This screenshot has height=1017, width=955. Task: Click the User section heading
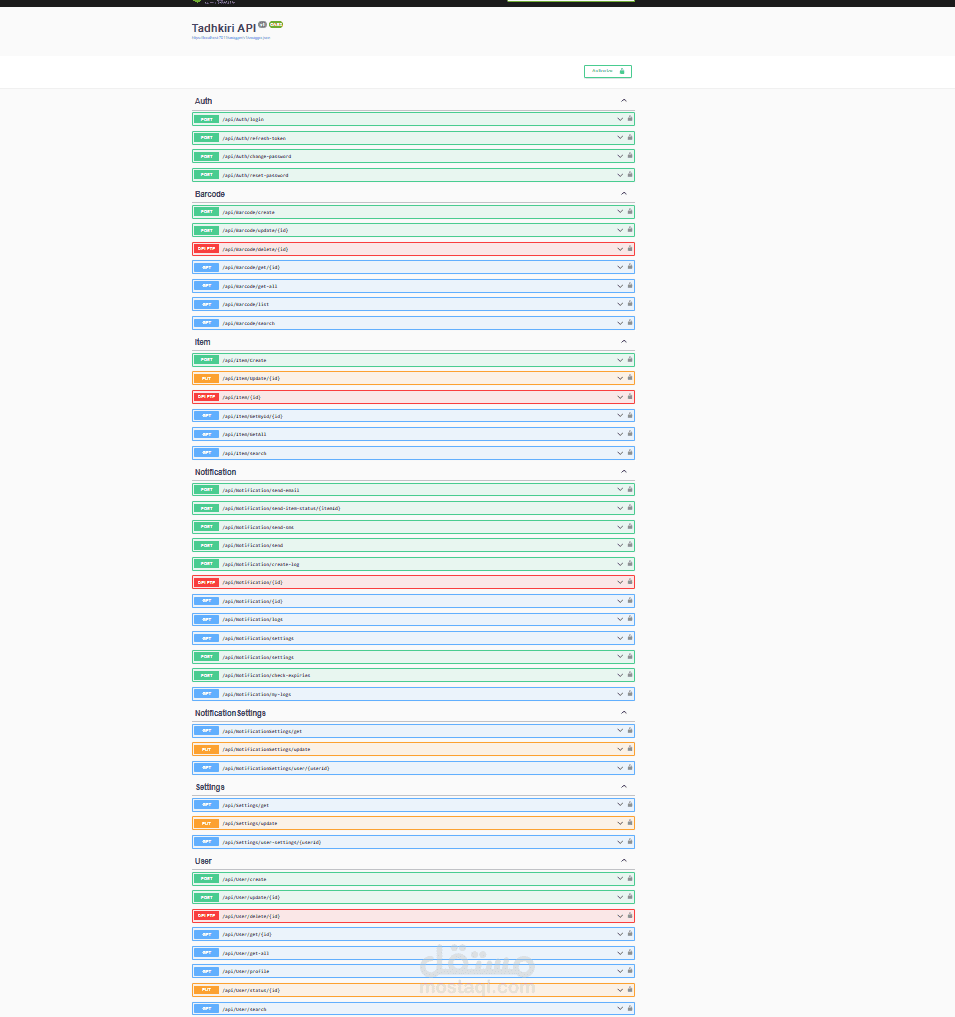(x=203, y=861)
